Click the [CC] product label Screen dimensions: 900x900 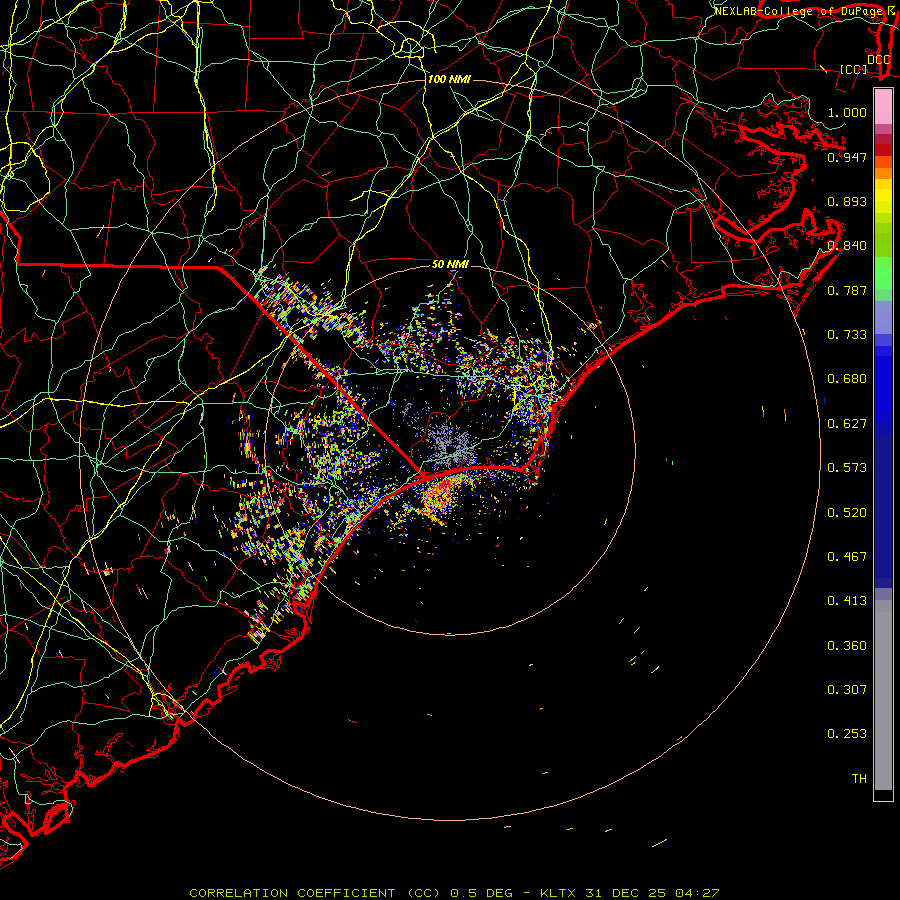coord(854,69)
